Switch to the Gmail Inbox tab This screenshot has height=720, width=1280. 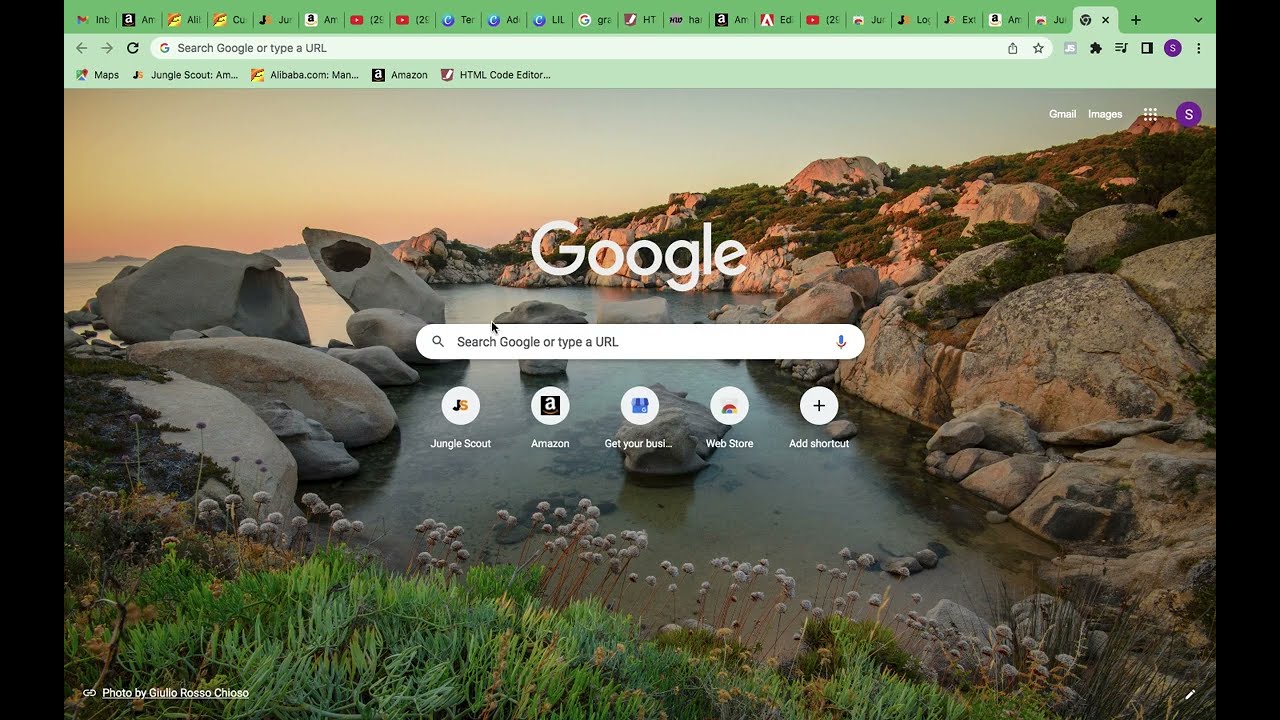(93, 20)
